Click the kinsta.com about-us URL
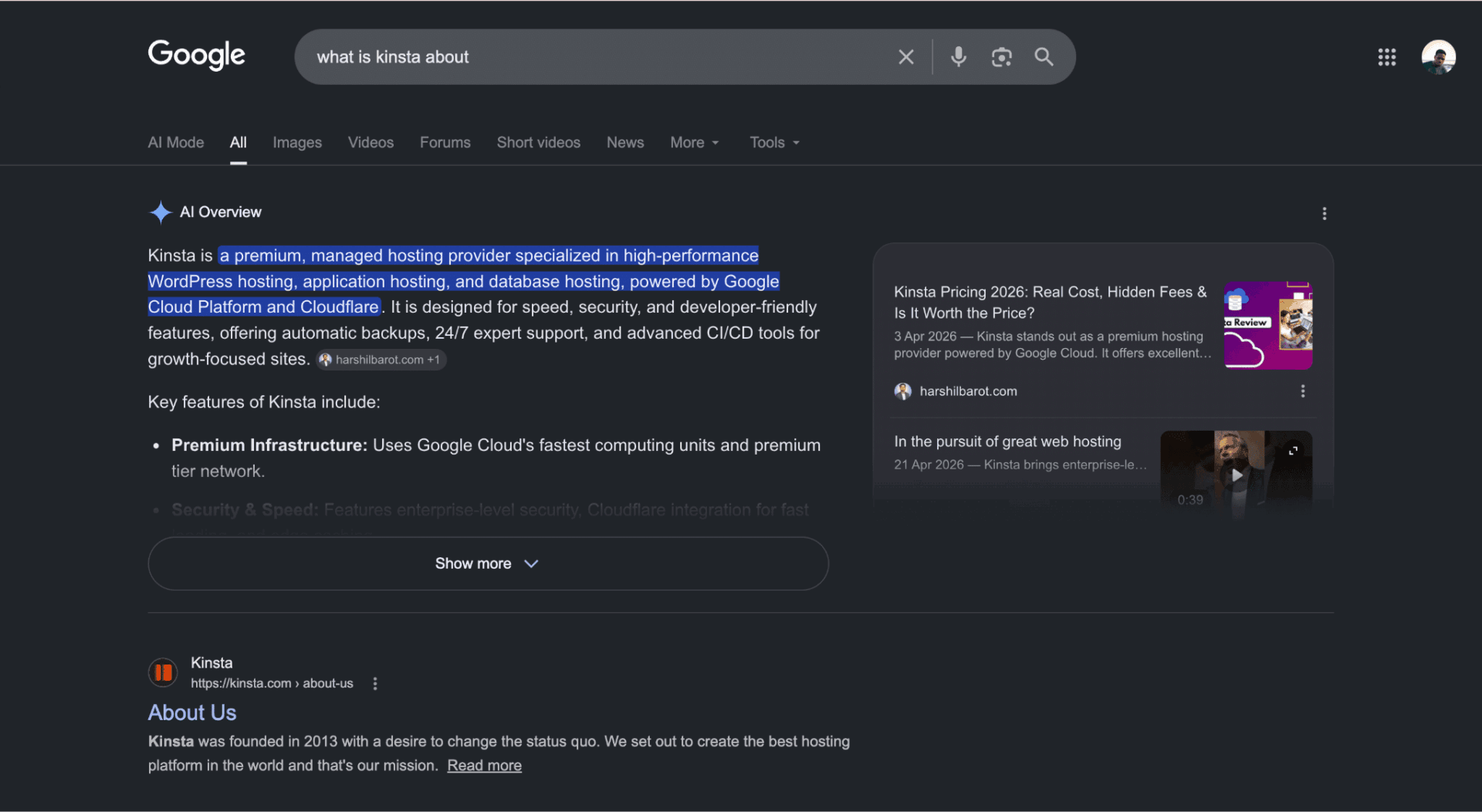 pos(272,684)
